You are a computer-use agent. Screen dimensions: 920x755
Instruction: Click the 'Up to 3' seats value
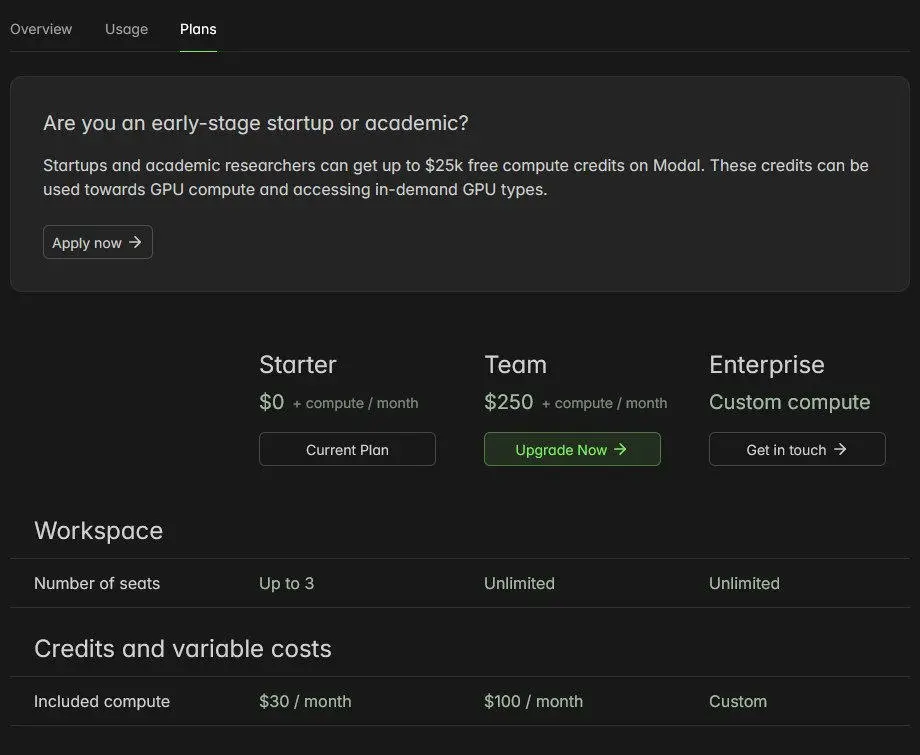point(286,584)
